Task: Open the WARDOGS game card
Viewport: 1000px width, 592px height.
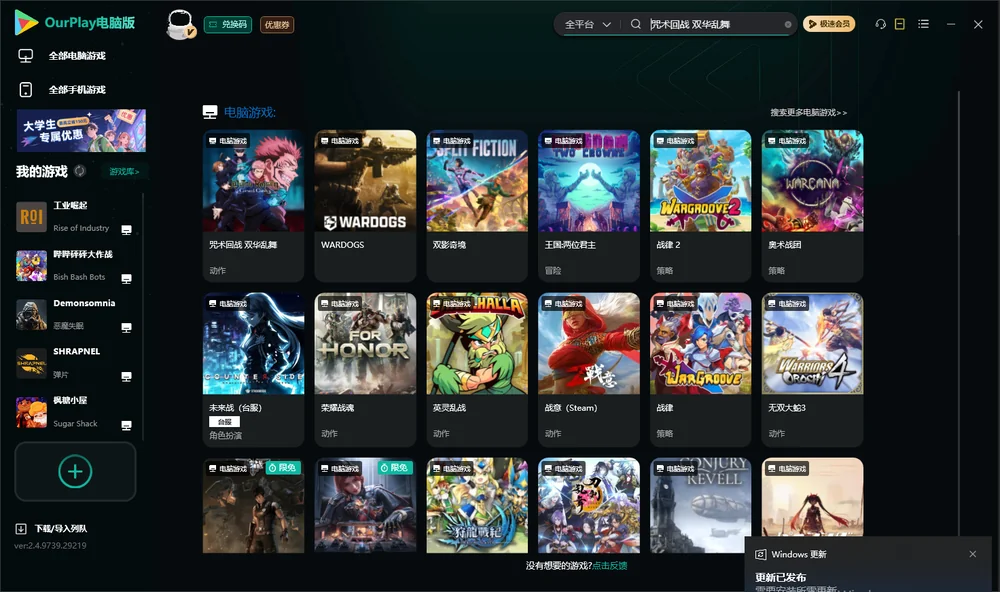Action: [365, 205]
